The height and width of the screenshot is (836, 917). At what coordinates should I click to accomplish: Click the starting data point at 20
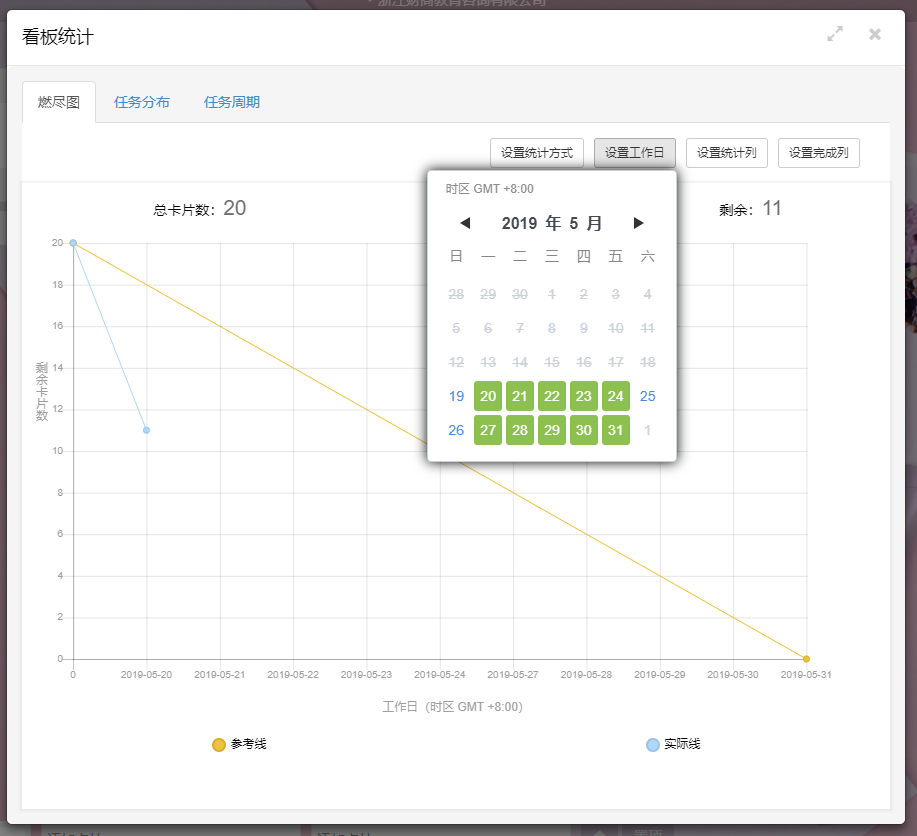click(73, 243)
